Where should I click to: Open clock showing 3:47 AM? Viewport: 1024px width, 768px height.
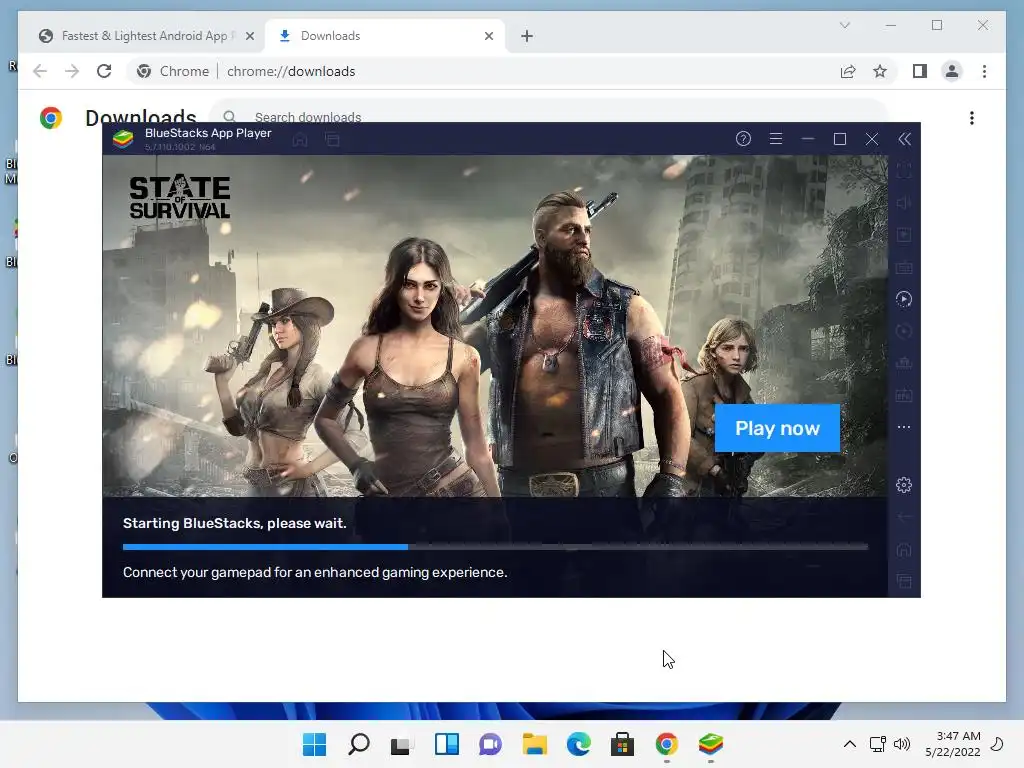coord(953,744)
